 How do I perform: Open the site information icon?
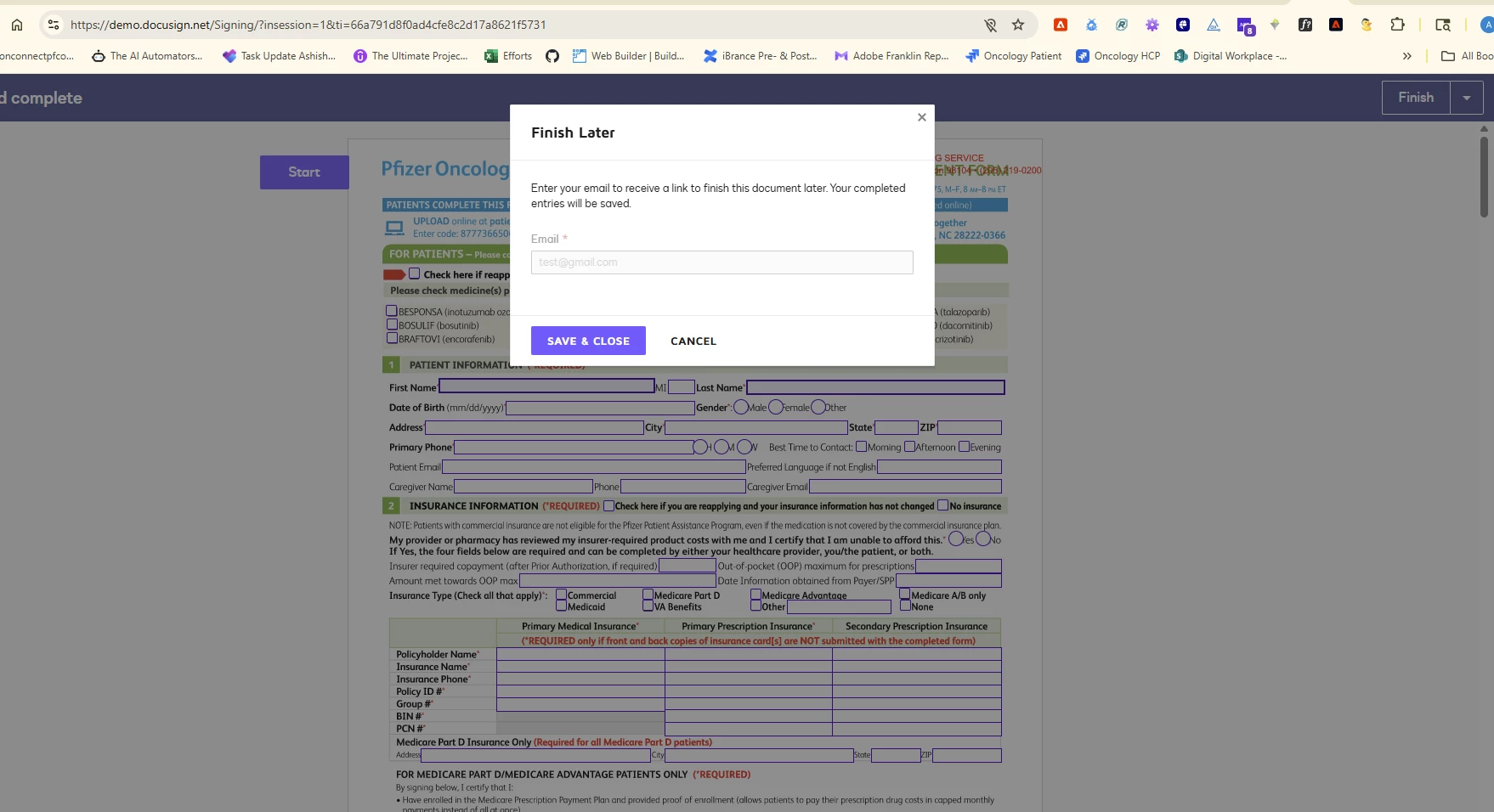tap(54, 25)
